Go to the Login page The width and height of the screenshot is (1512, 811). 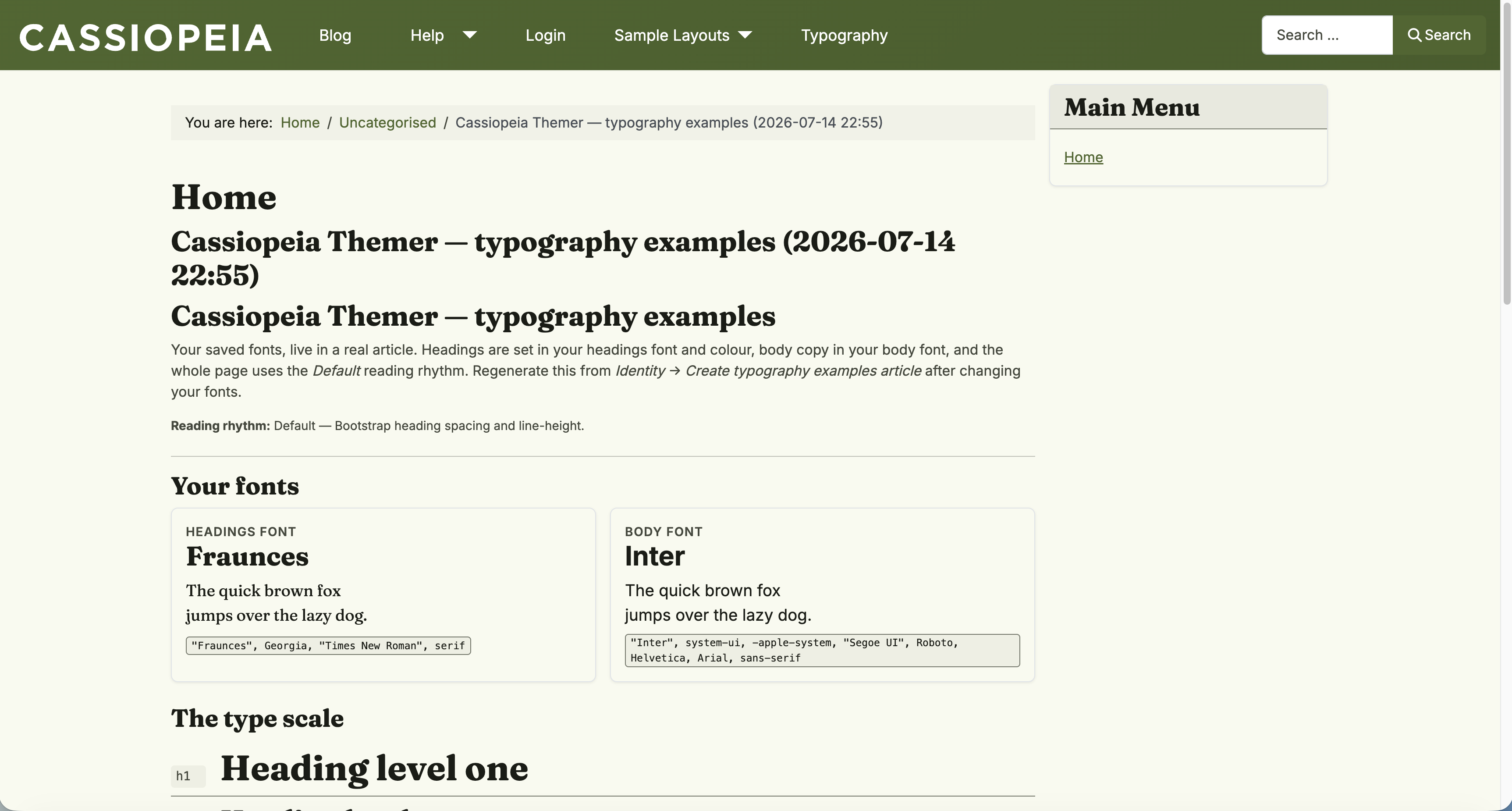tap(545, 35)
